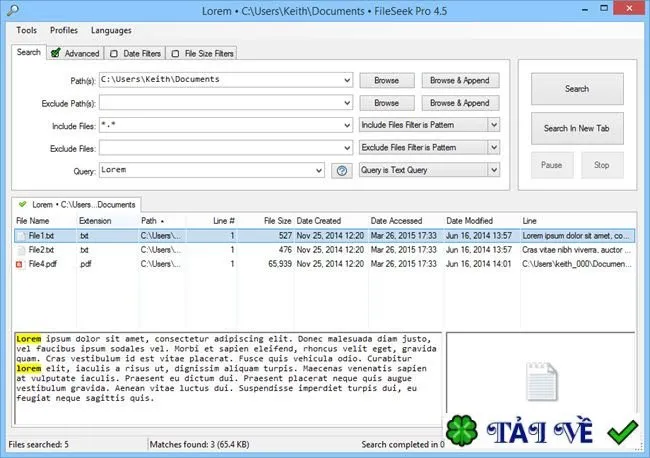650x458 pixels.
Task: Switch to the Date Filters tab
Action: pos(135,53)
